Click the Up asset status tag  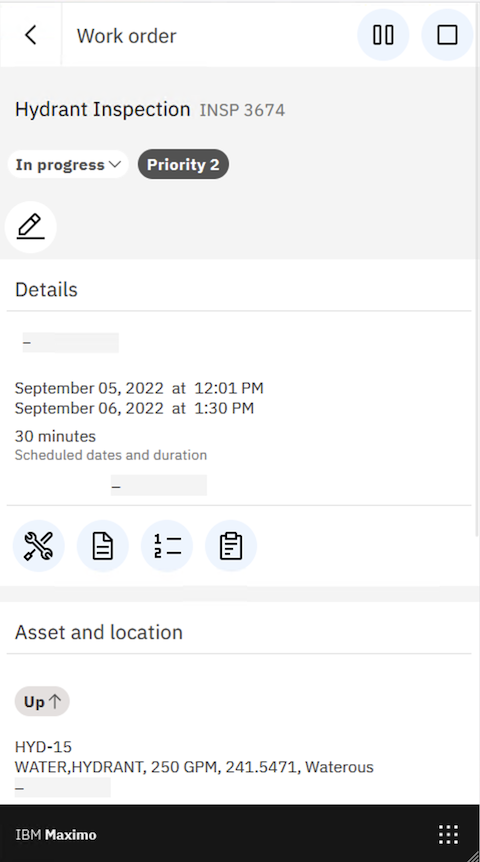42,701
